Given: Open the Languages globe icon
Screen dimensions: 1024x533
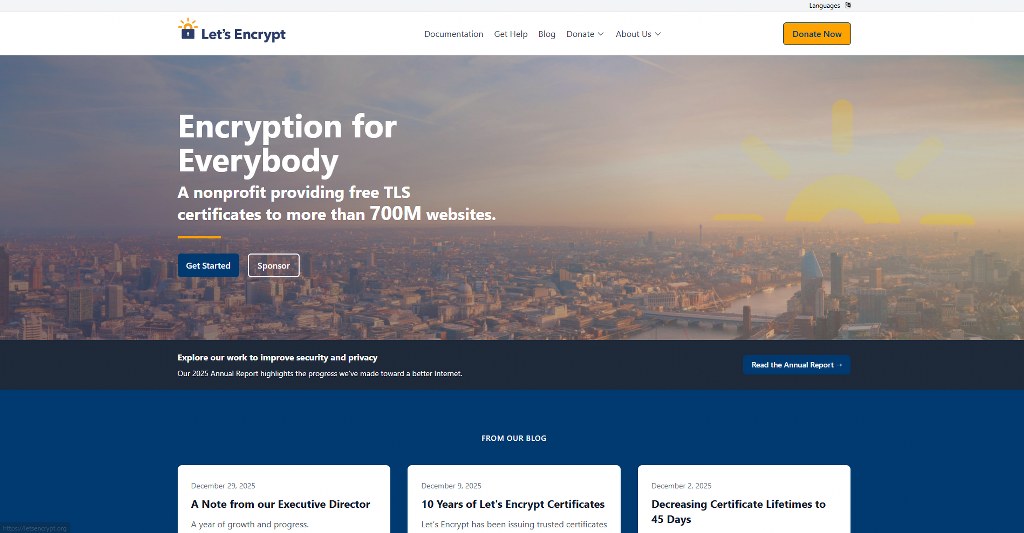Looking at the screenshot, I should click(x=848, y=5).
